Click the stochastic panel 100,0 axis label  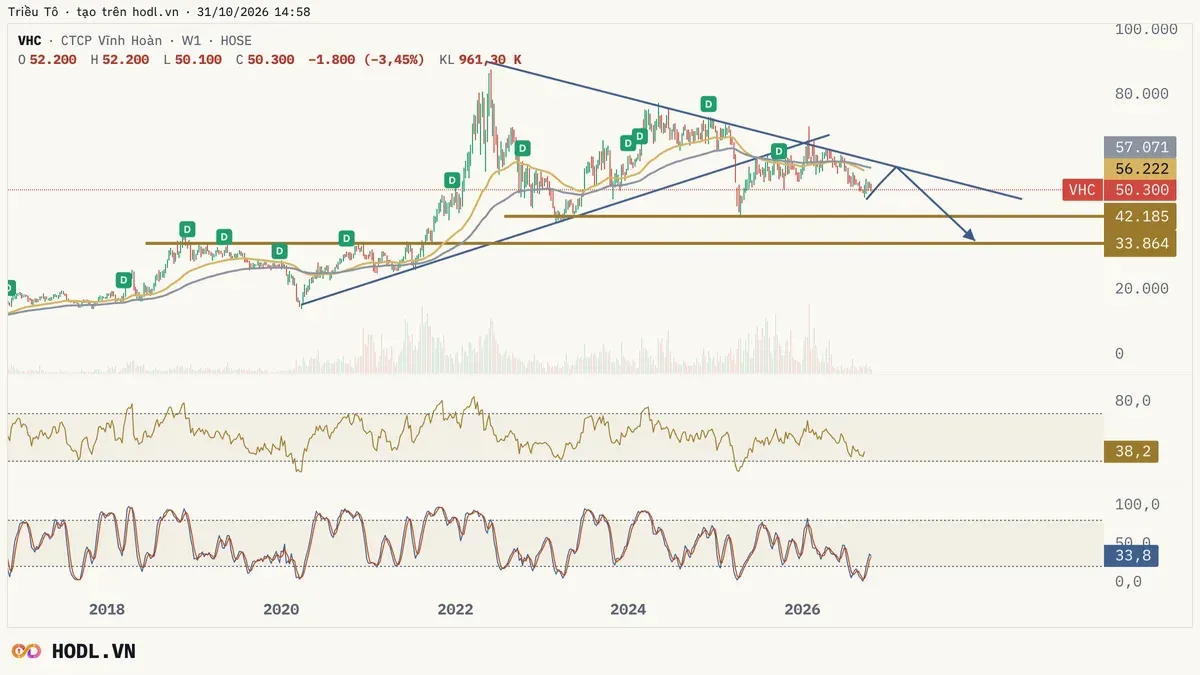pos(1137,504)
